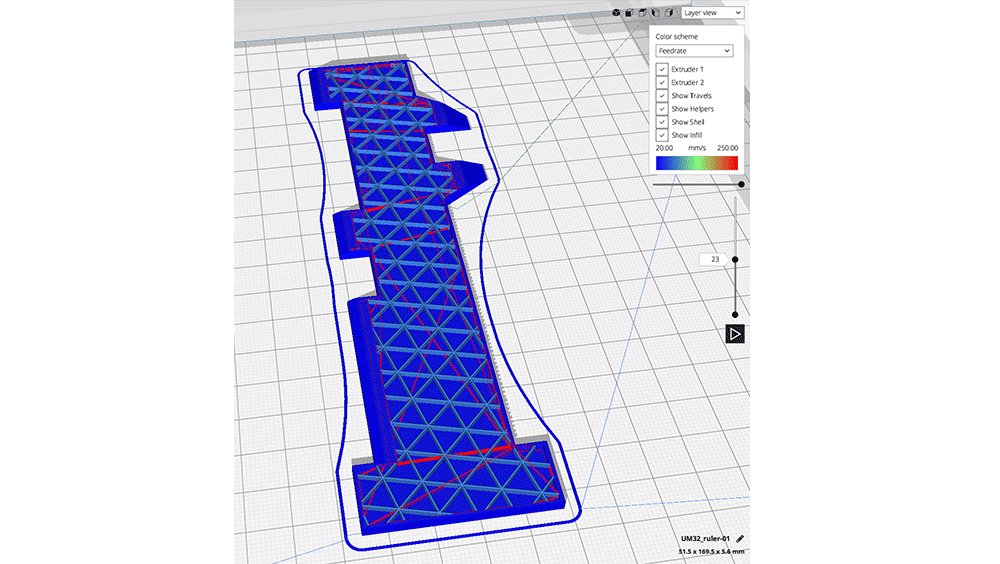Click pencil icon to rename UM32_ruler-01

click(740, 538)
